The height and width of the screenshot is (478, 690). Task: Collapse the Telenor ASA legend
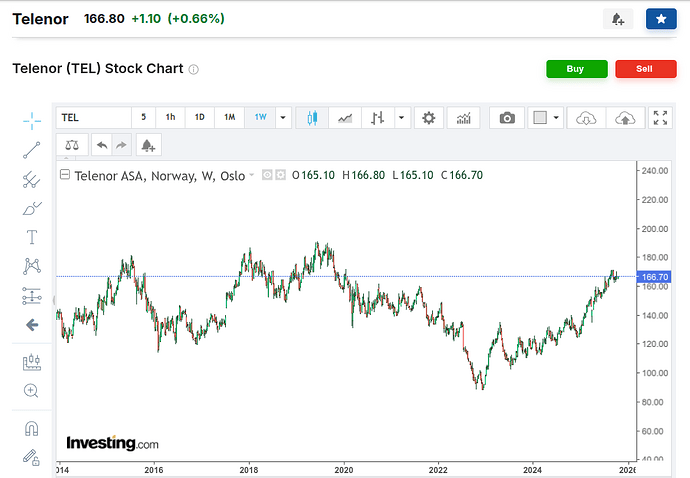click(x=65, y=175)
